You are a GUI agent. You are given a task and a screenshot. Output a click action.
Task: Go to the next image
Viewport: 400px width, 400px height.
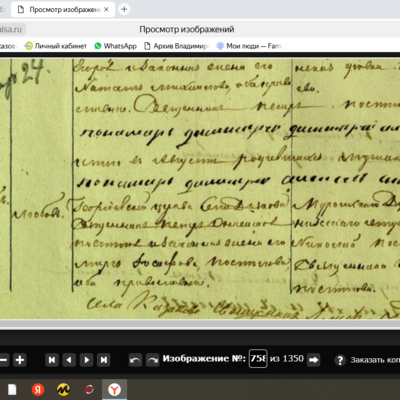click(x=87, y=360)
